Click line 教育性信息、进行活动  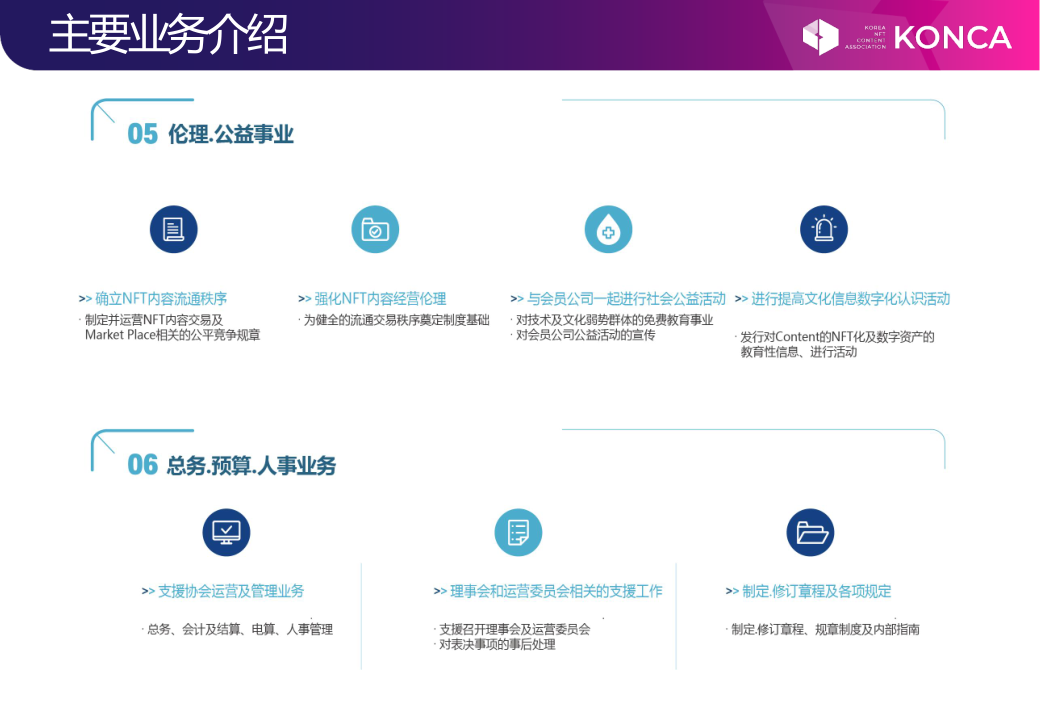[x=799, y=352]
